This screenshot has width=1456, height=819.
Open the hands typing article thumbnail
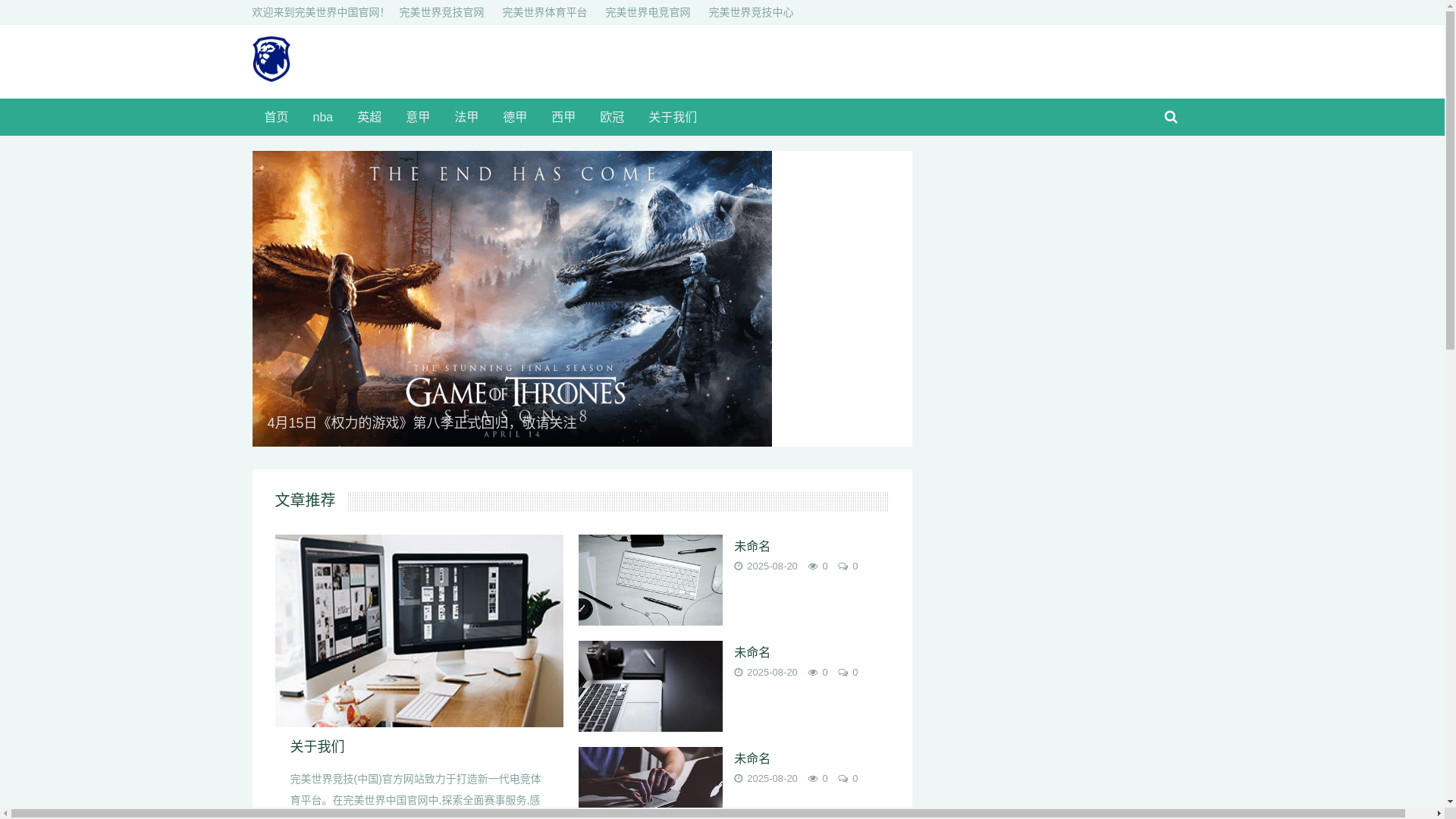[650, 779]
